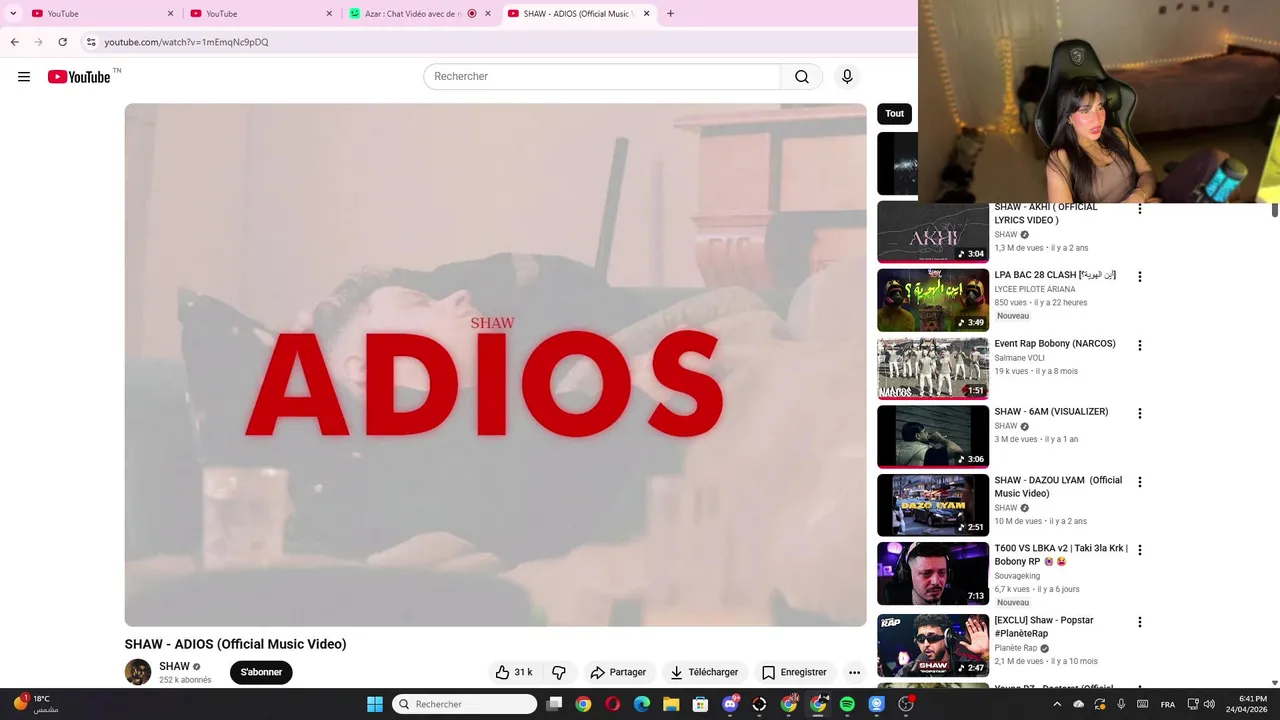The image size is (1280, 720).
Task: Save the video using Enregistrer
Action: 794,672
